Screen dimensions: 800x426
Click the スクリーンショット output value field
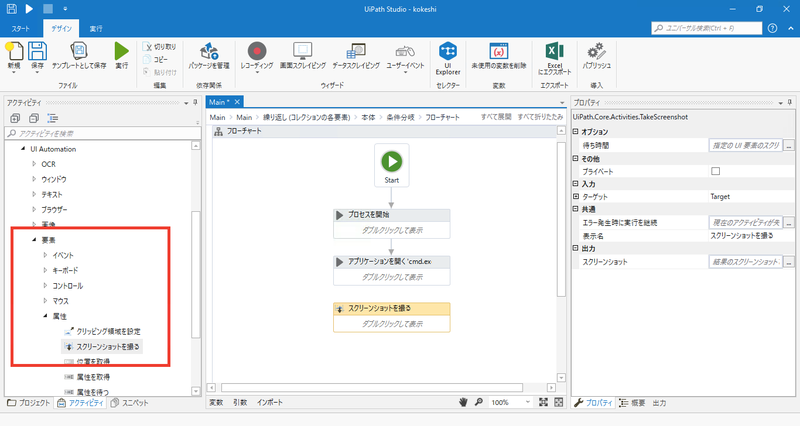point(745,262)
